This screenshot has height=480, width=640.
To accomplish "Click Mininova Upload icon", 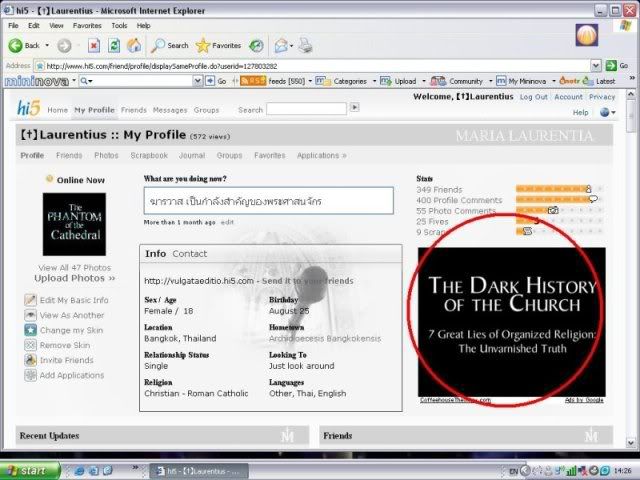I will click(x=386, y=81).
